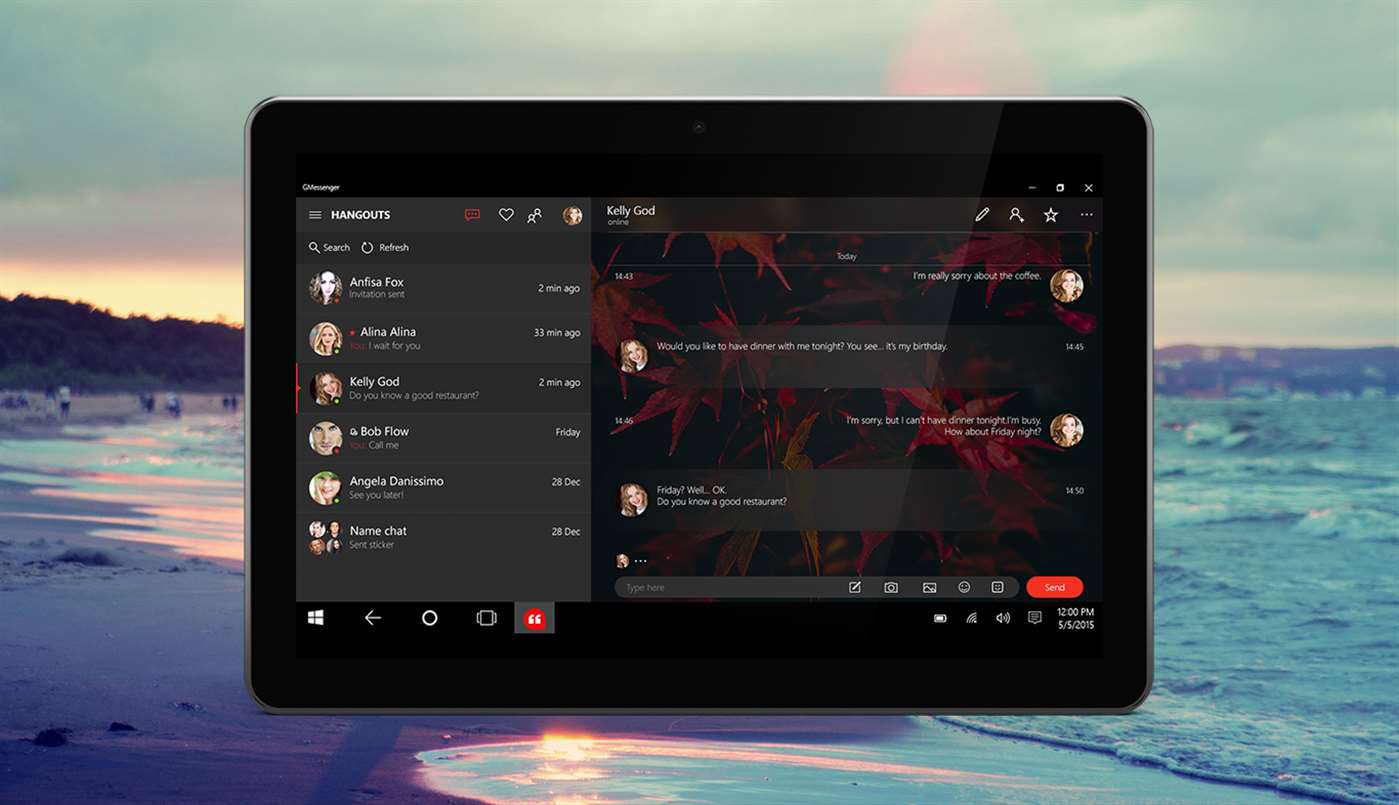Click the 'Today' date separator label
The height and width of the screenshot is (805, 1399).
pos(846,257)
